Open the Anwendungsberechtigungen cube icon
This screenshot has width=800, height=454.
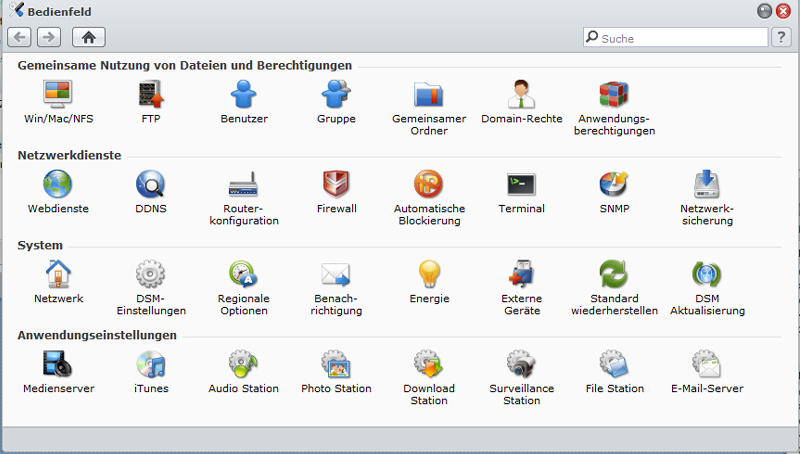coord(614,94)
